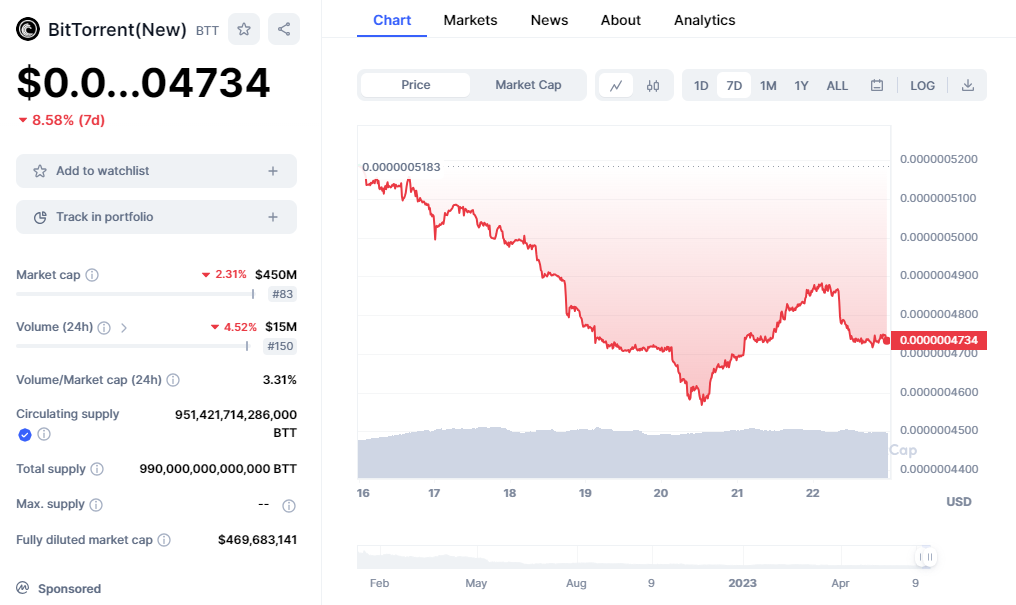Download chart data via download icon
This screenshot has width=1016, height=605.
point(967,86)
